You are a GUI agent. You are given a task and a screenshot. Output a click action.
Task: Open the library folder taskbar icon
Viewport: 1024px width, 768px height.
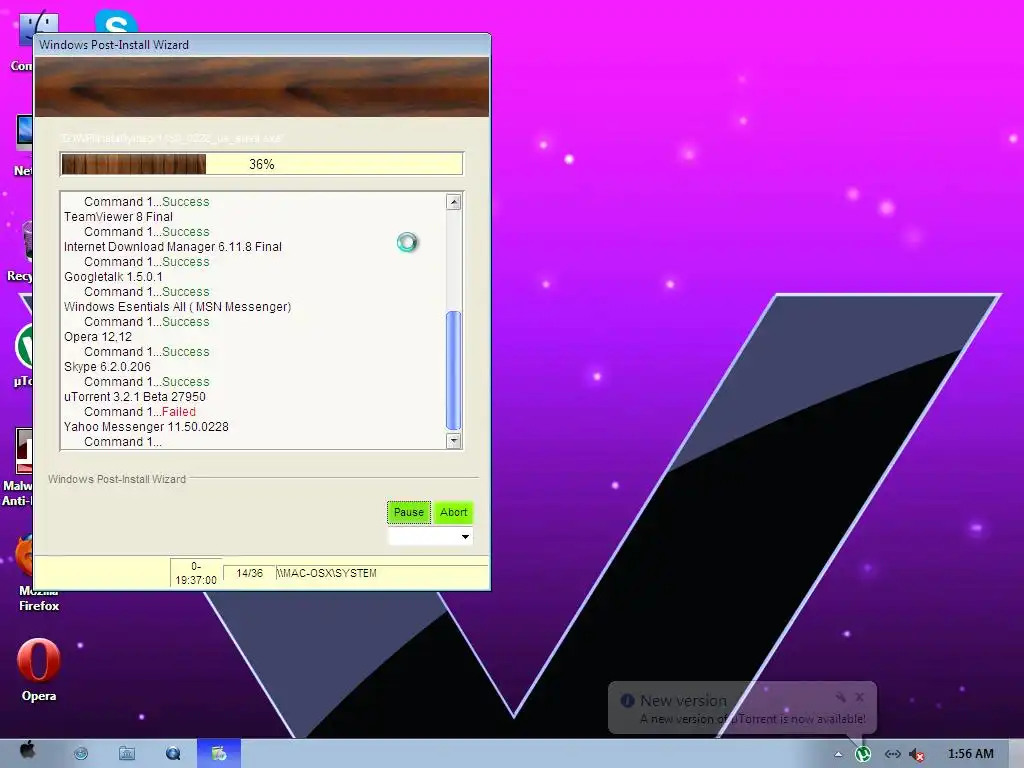(127, 754)
